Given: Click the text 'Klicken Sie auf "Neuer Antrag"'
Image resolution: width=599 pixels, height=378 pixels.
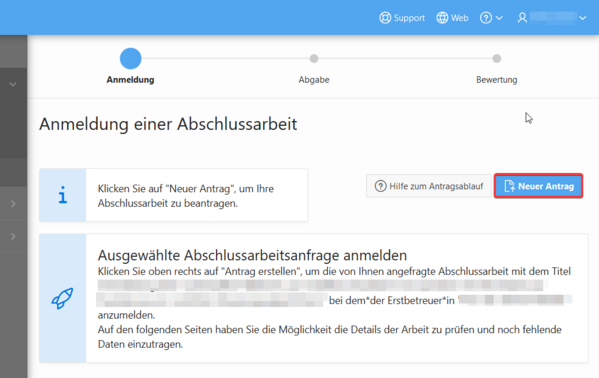Looking at the screenshot, I should click(166, 189).
